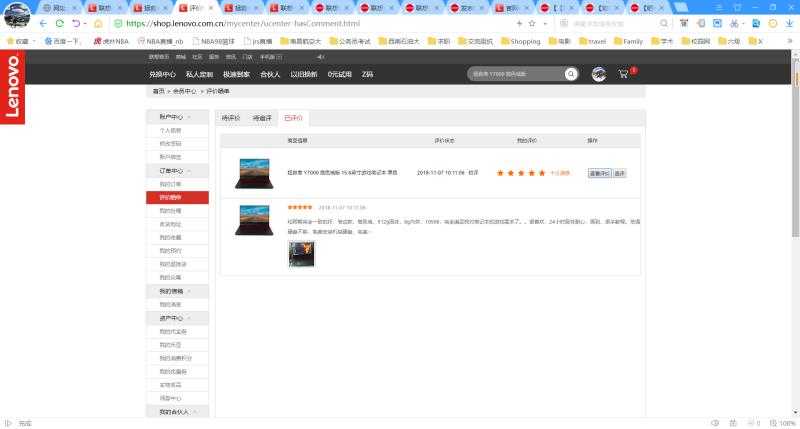Open the NBA直播_nb bookmark
The width and height of the screenshot is (800, 429).
[x=161, y=41]
